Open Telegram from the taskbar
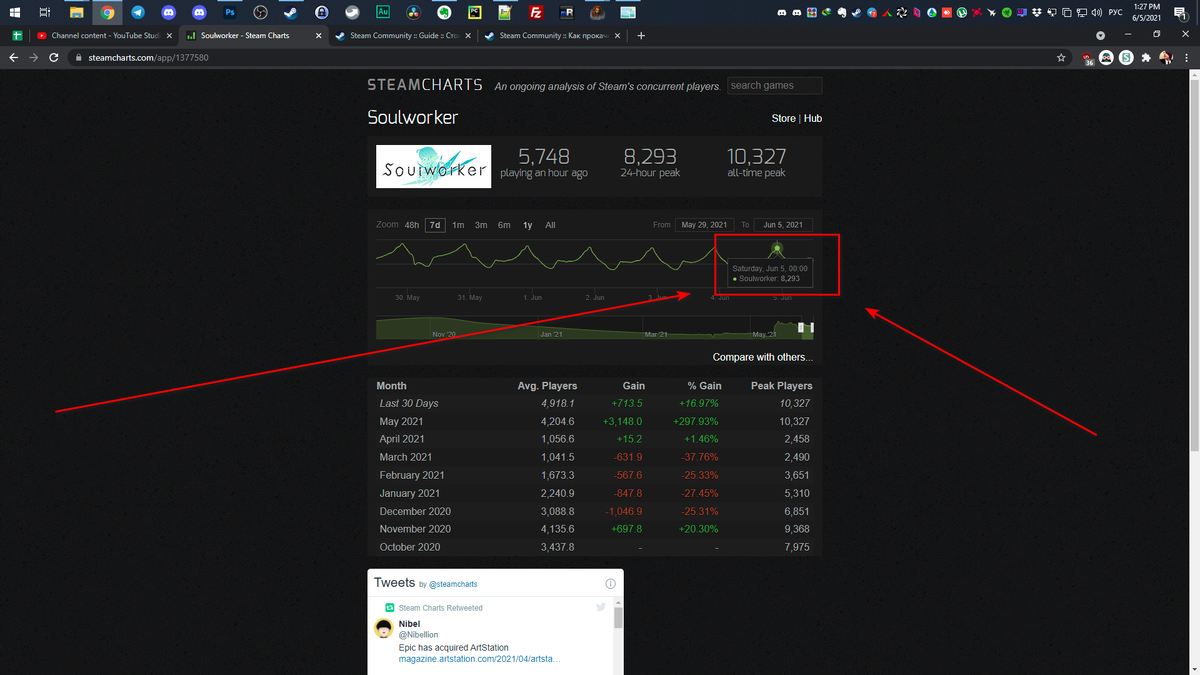The width and height of the screenshot is (1200, 675). (x=138, y=13)
